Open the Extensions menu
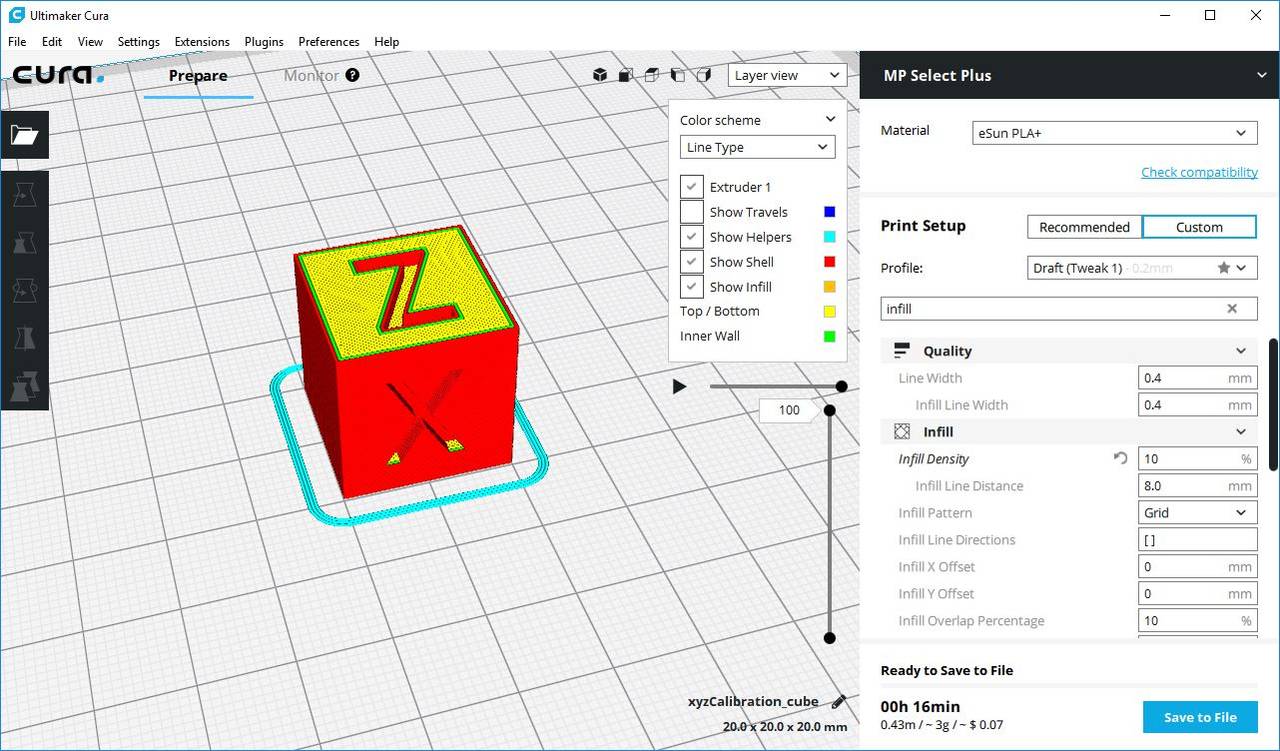Screen dimensions: 1280x751 point(202,42)
